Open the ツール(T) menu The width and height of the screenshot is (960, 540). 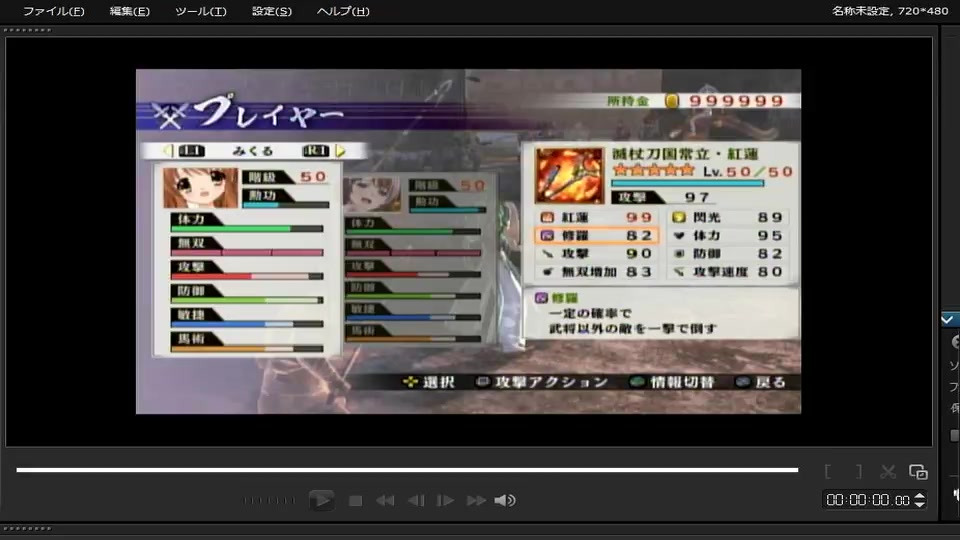pyautogui.click(x=200, y=11)
